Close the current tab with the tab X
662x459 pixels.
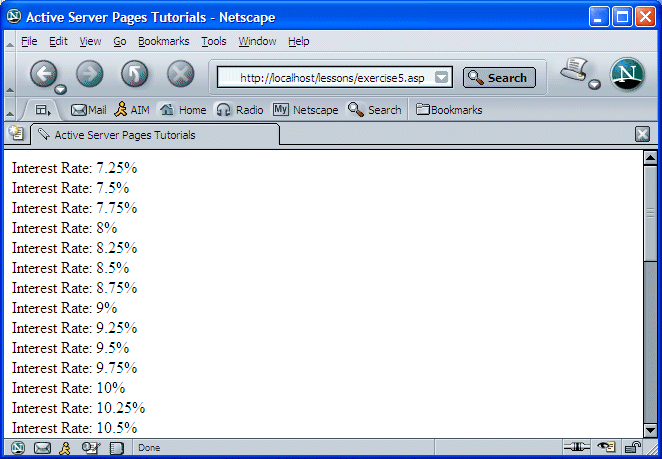pos(642,135)
